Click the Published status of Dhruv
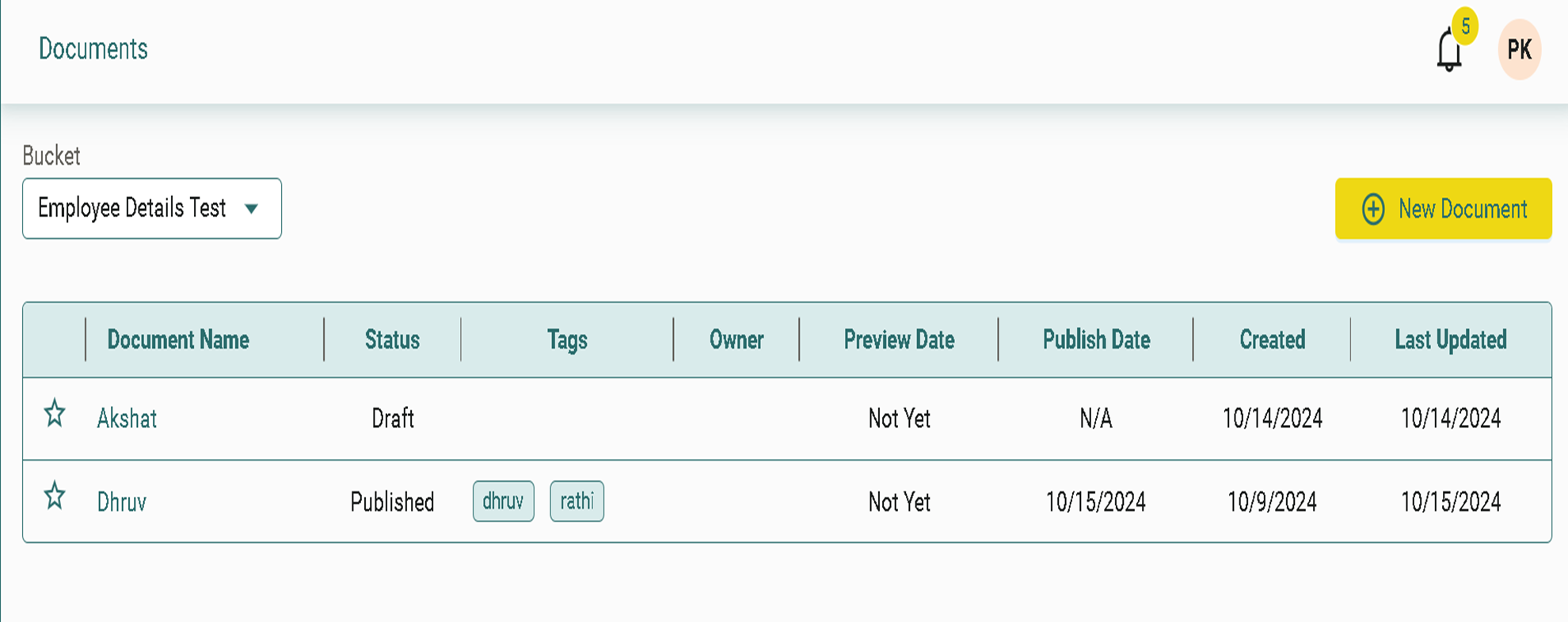1568x622 pixels. [x=392, y=502]
